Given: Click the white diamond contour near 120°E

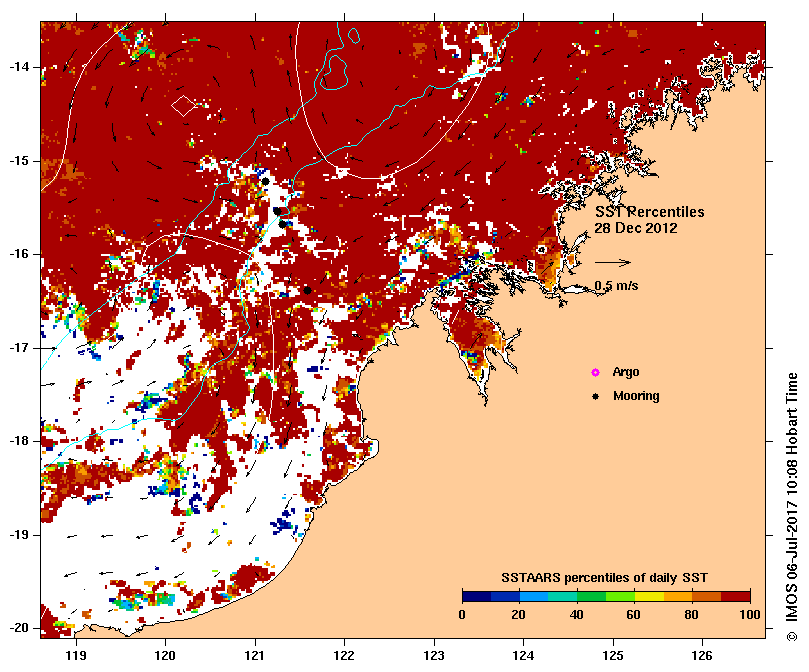Looking at the screenshot, I should pyautogui.click(x=184, y=106).
